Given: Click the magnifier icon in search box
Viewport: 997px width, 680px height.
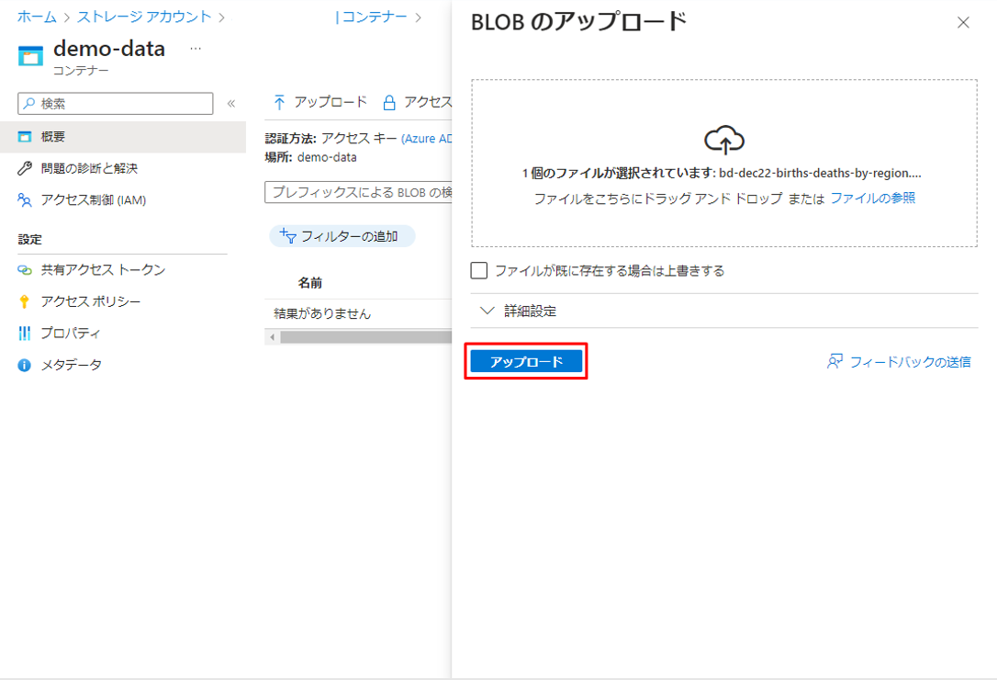Looking at the screenshot, I should [x=29, y=103].
